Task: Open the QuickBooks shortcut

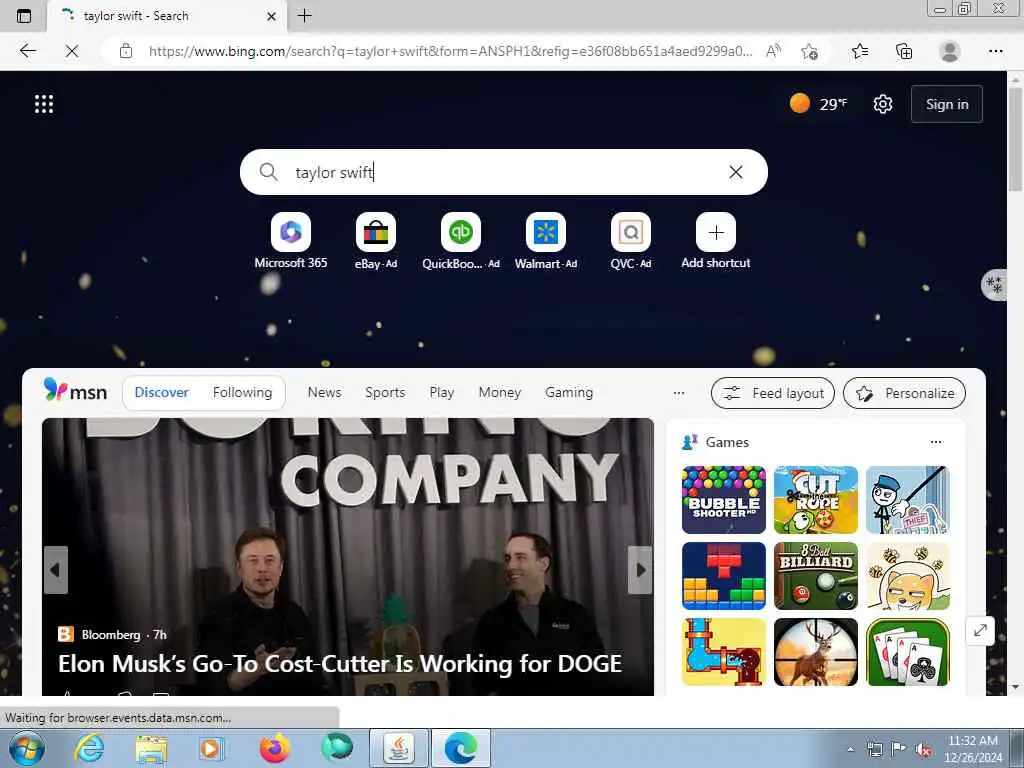Action: (460, 241)
